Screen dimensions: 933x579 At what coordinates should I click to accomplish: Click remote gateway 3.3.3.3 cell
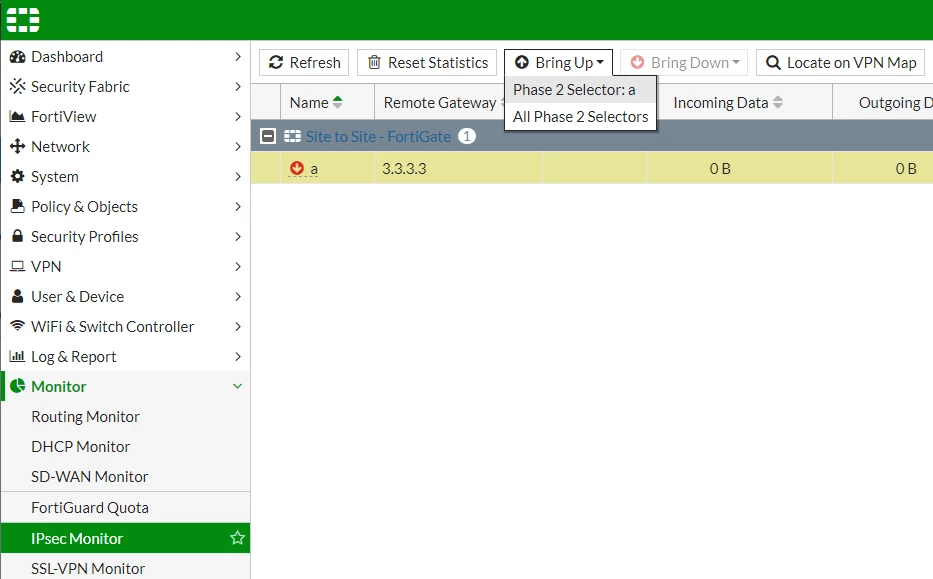(x=458, y=168)
